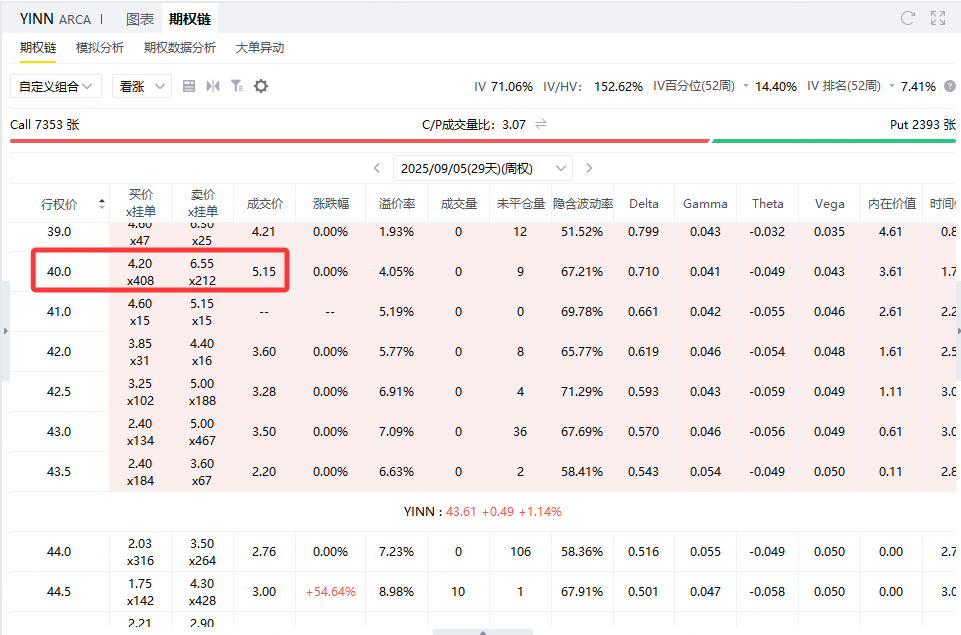Click the refresh icon at top right
The height and width of the screenshot is (635, 961).
[908, 18]
